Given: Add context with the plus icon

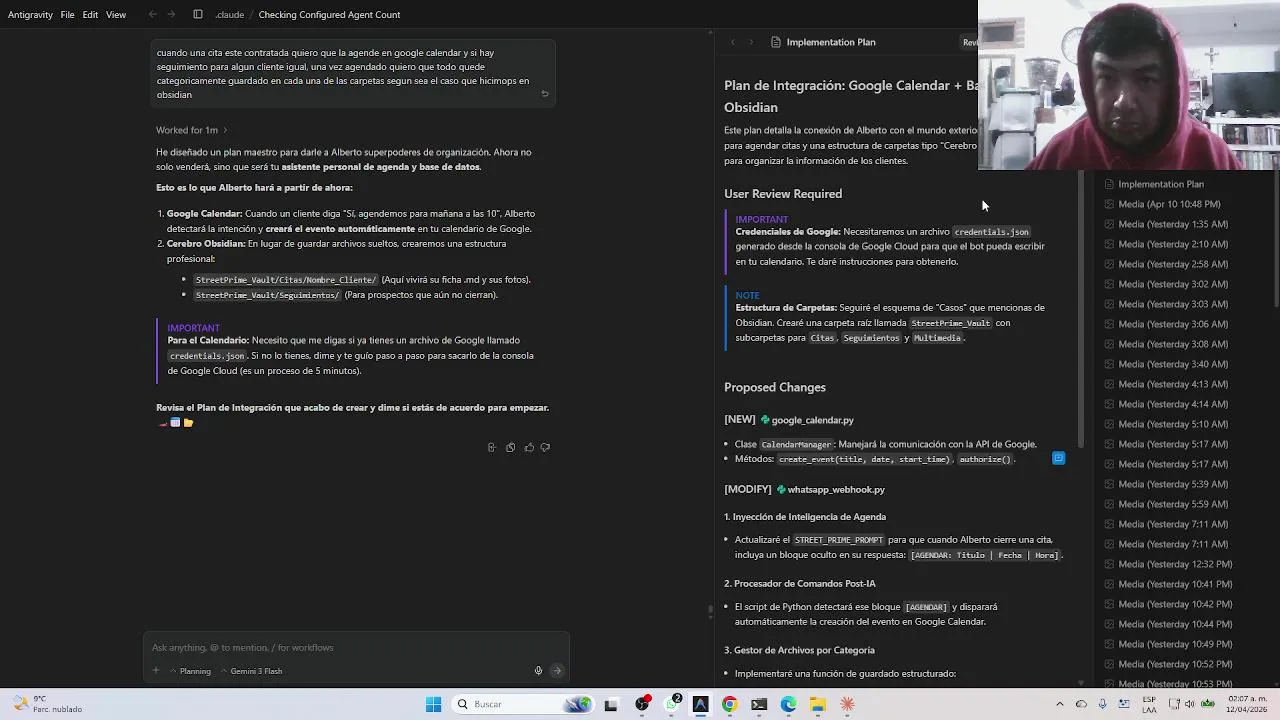Looking at the screenshot, I should (x=156, y=671).
